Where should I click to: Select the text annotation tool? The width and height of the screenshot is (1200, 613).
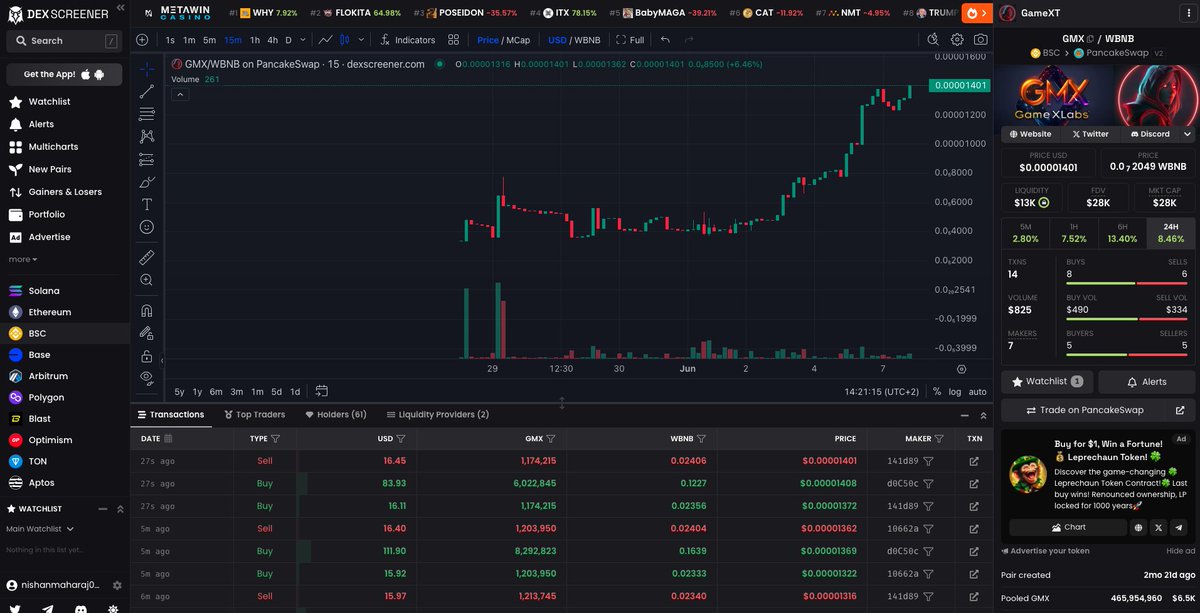pos(147,204)
